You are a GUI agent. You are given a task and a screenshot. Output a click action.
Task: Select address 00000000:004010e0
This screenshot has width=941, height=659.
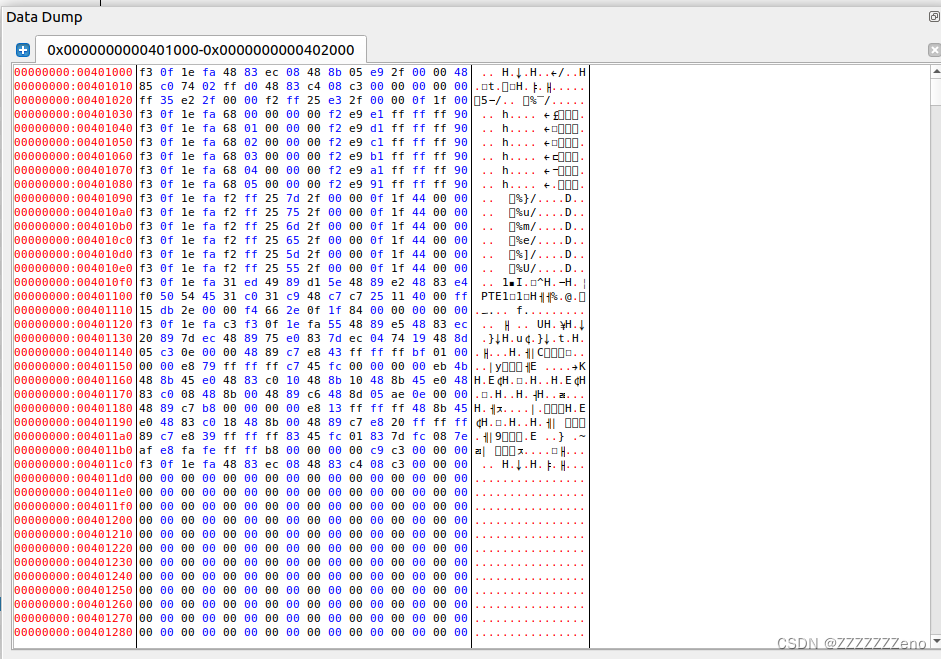click(x=73, y=268)
